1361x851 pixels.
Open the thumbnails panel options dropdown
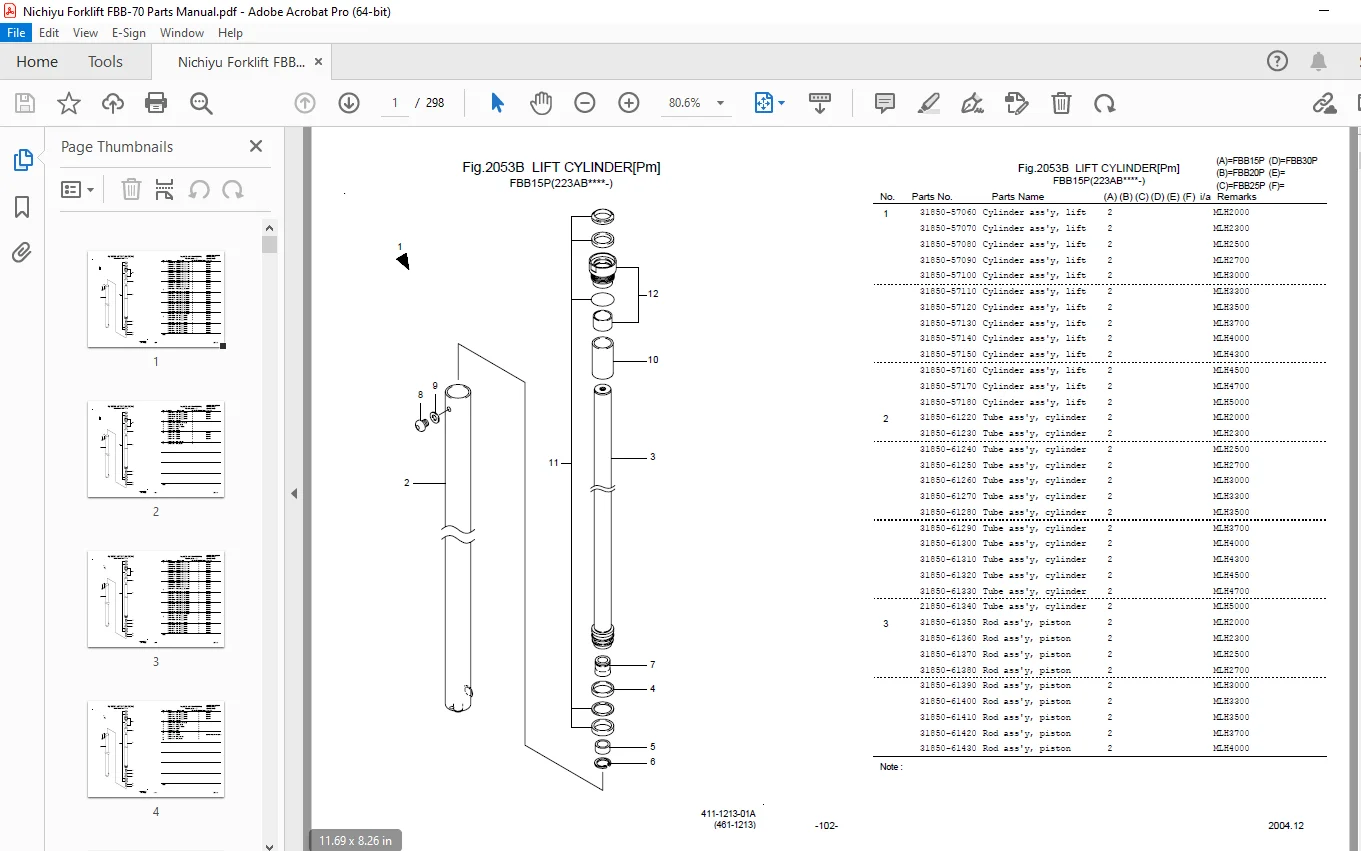pyautogui.click(x=77, y=189)
